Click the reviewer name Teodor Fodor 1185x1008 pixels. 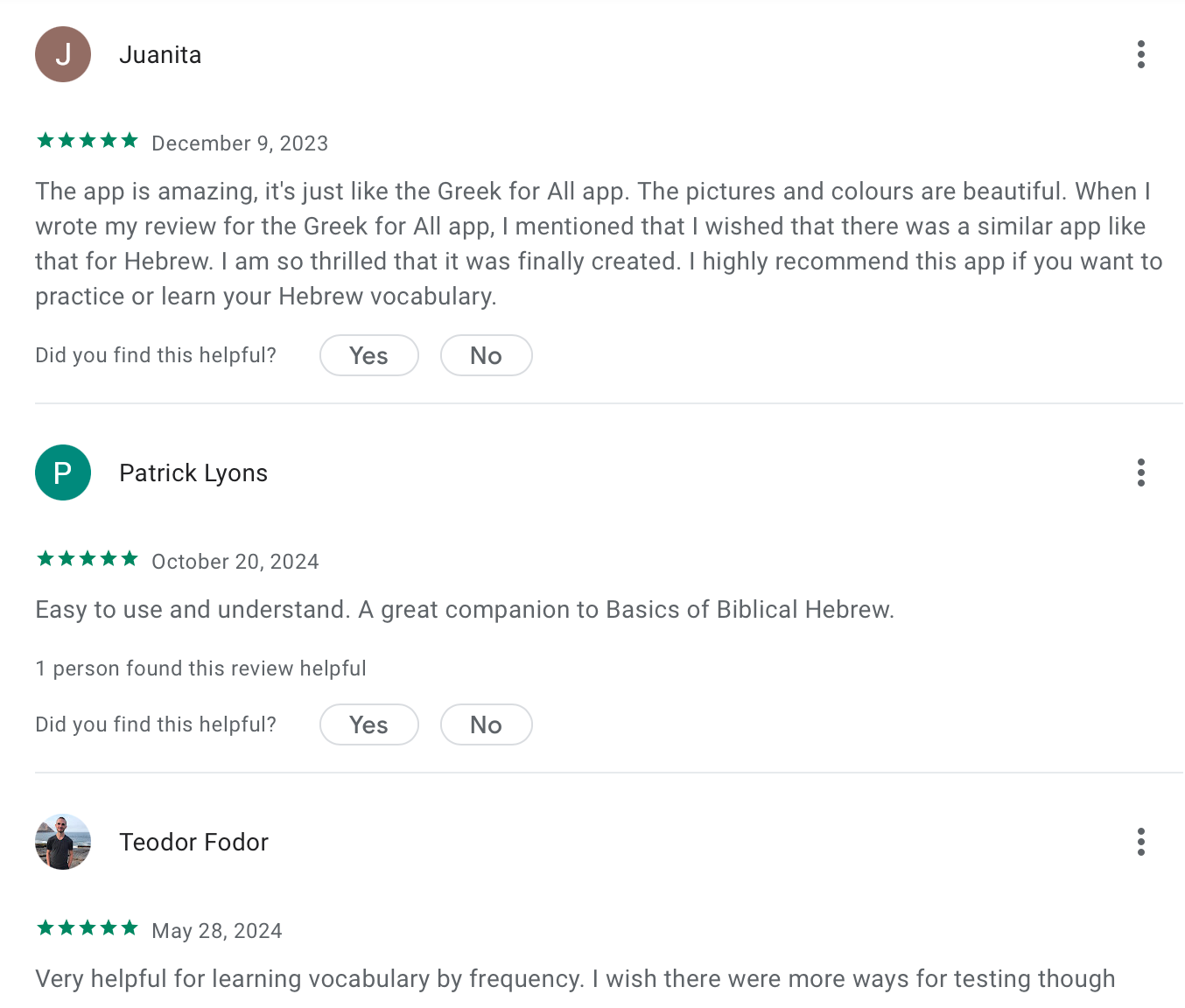(193, 842)
